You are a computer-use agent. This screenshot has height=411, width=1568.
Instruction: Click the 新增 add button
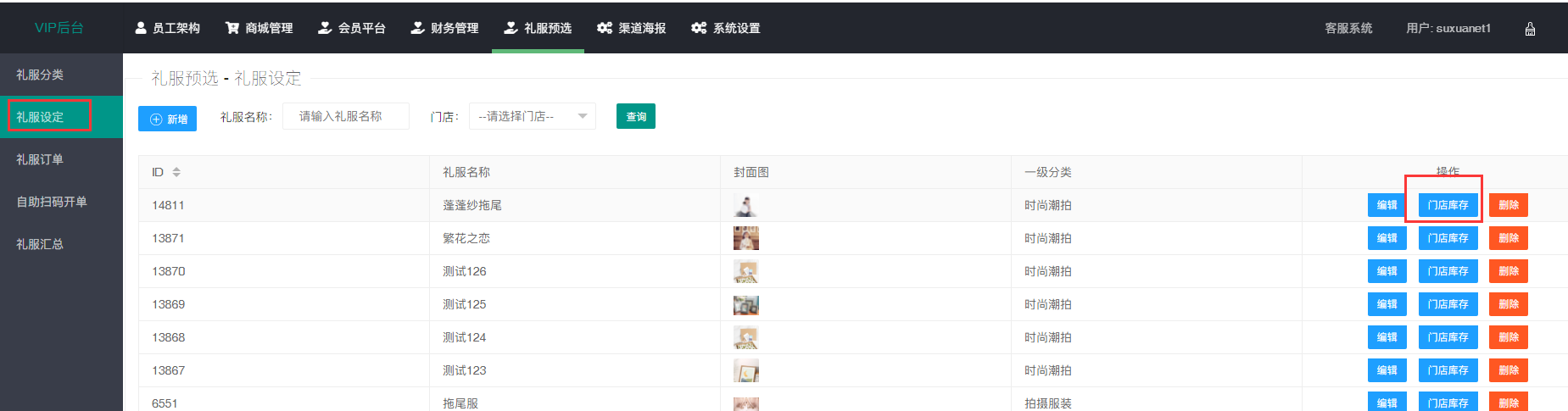point(167,119)
